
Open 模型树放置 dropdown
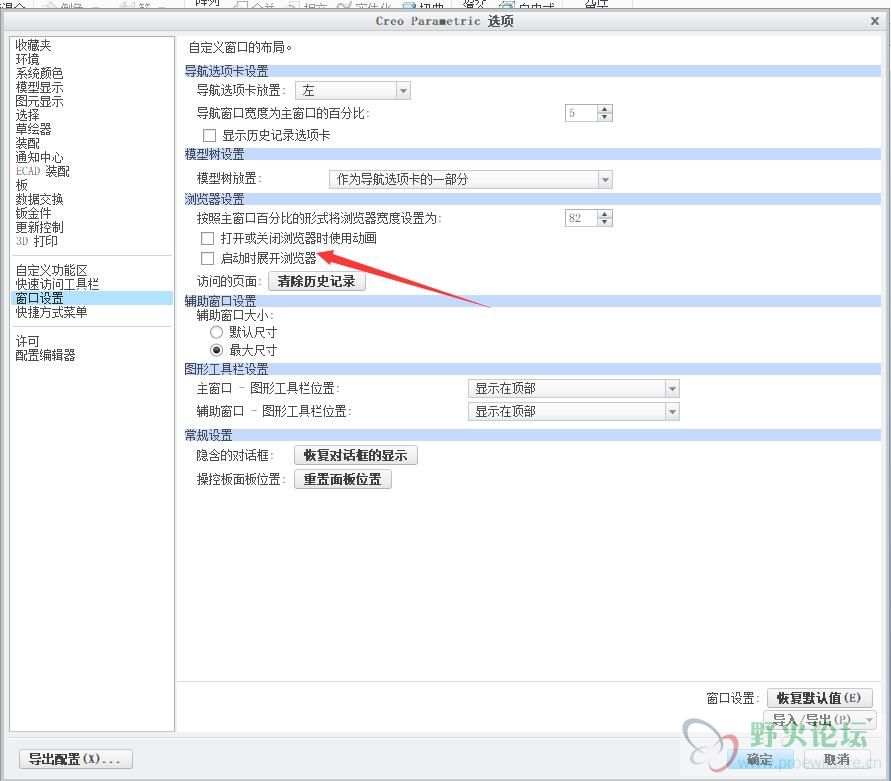pos(471,180)
